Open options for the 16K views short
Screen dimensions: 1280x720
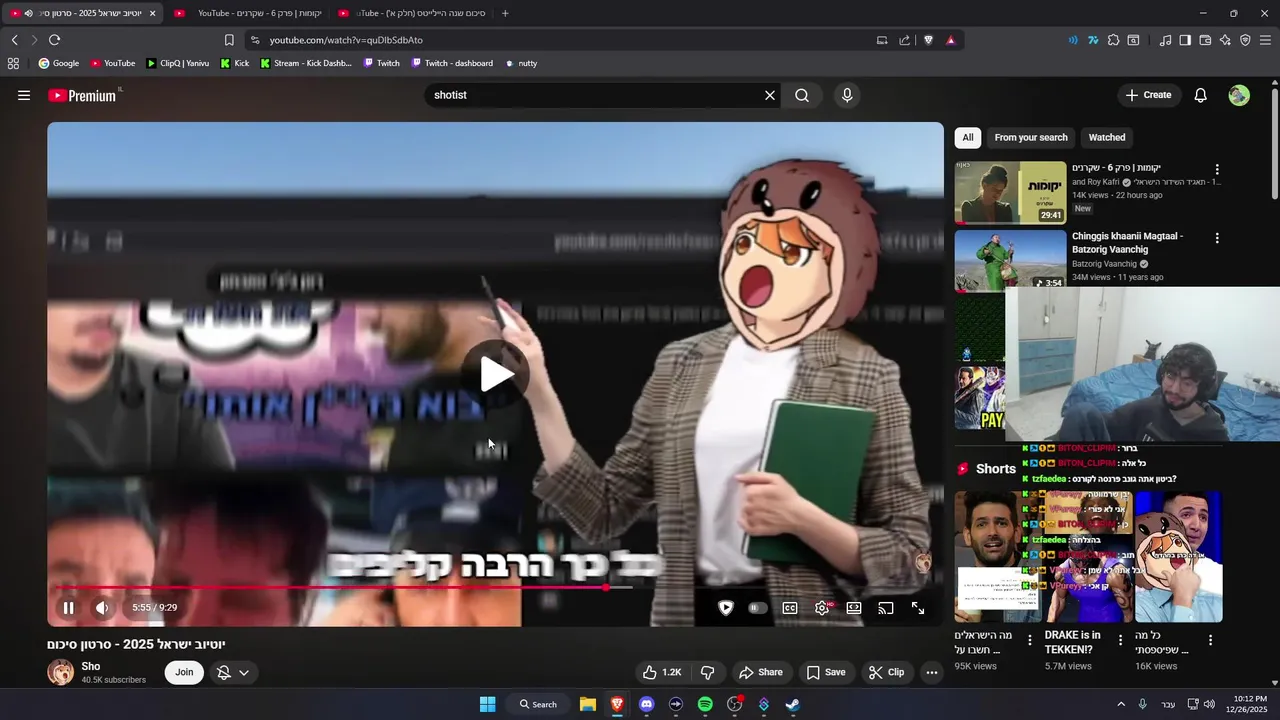1210,640
